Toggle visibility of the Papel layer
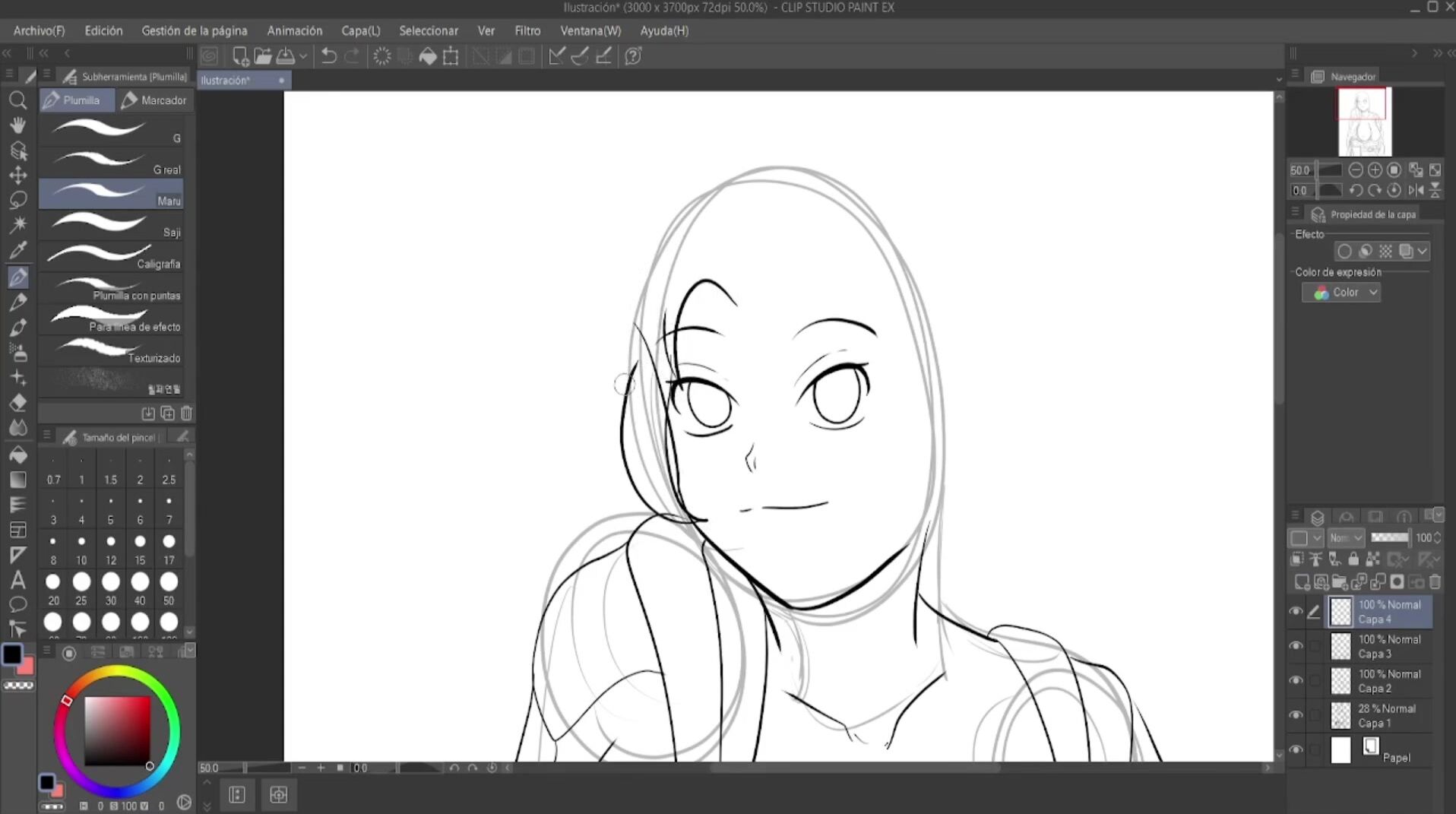The width and height of the screenshot is (1456, 814). (1296, 750)
